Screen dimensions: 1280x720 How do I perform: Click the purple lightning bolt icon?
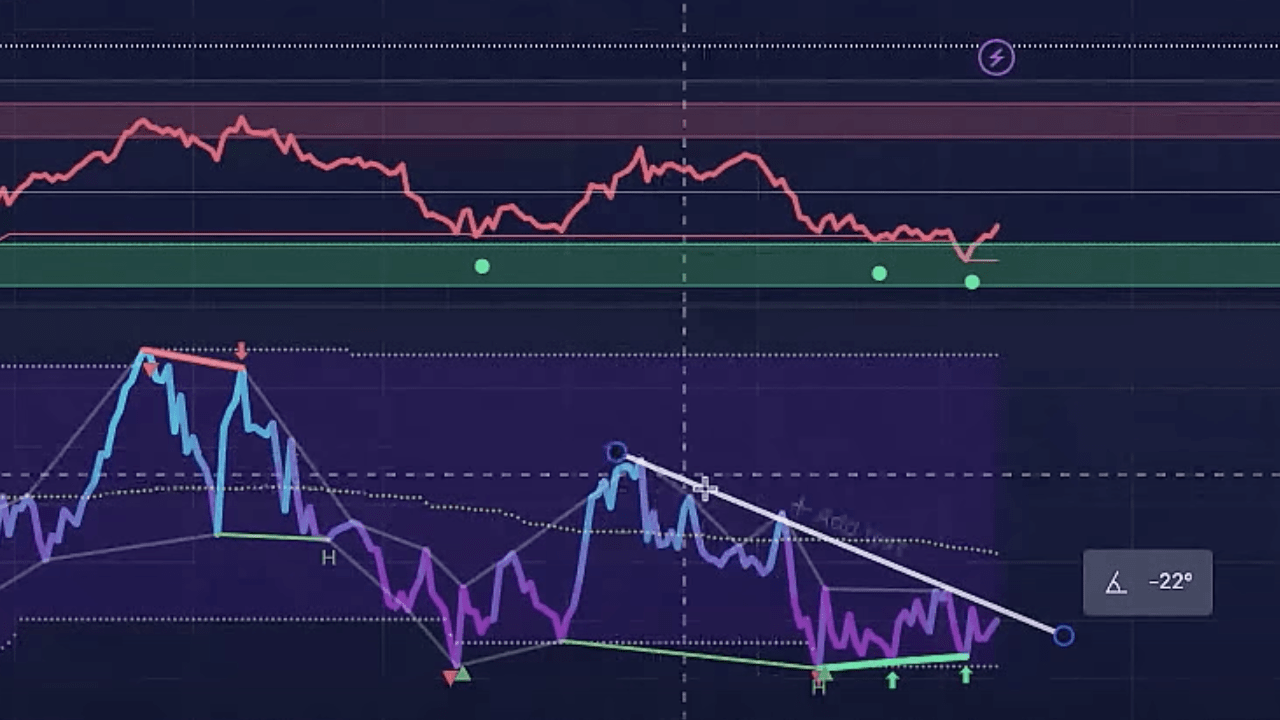[x=996, y=57]
